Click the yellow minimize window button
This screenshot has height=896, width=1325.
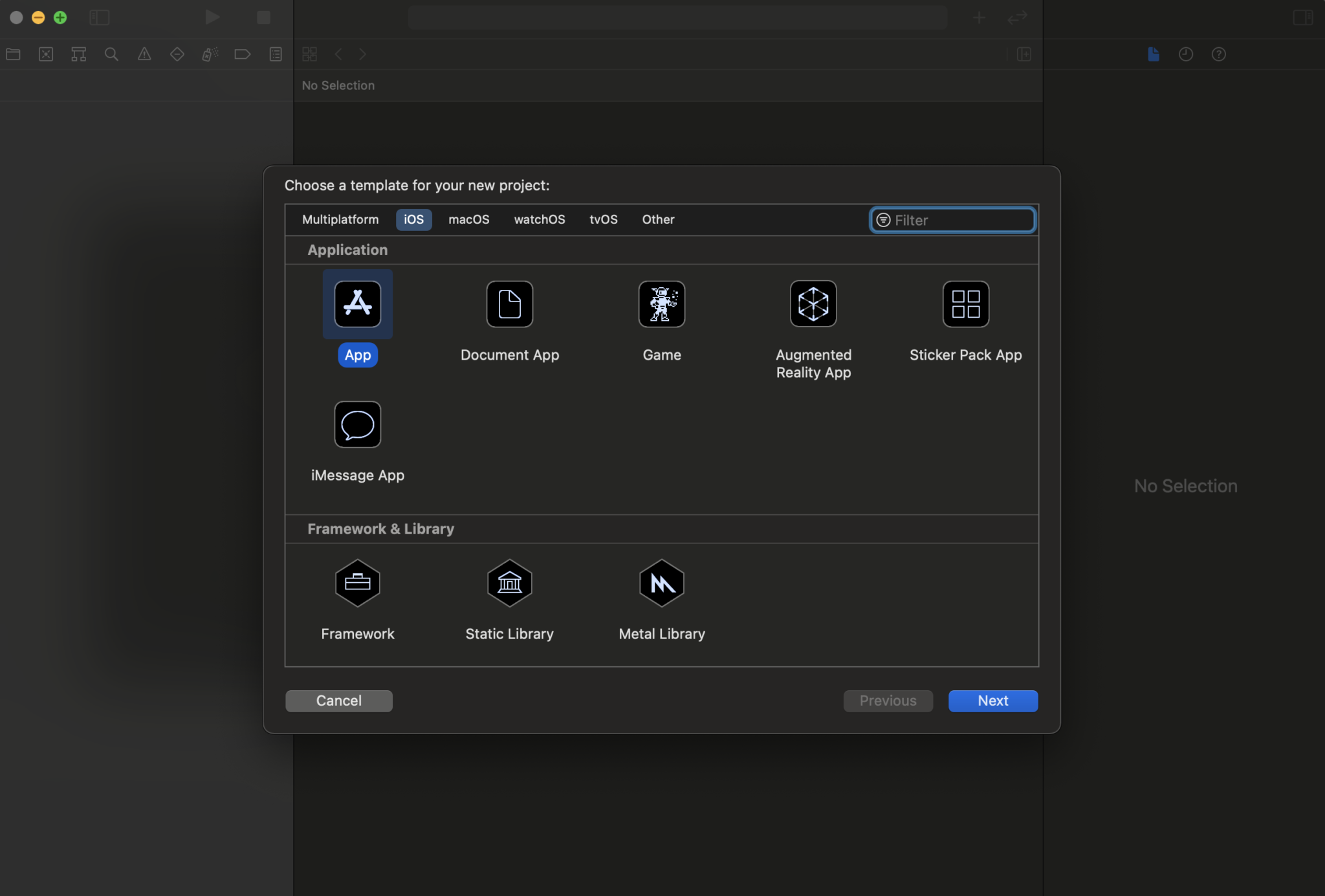coord(38,17)
